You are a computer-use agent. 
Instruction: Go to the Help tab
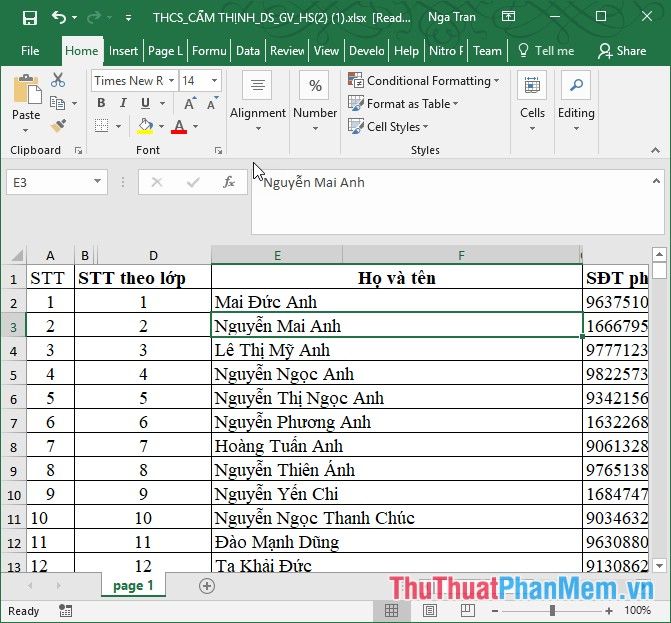coord(406,51)
